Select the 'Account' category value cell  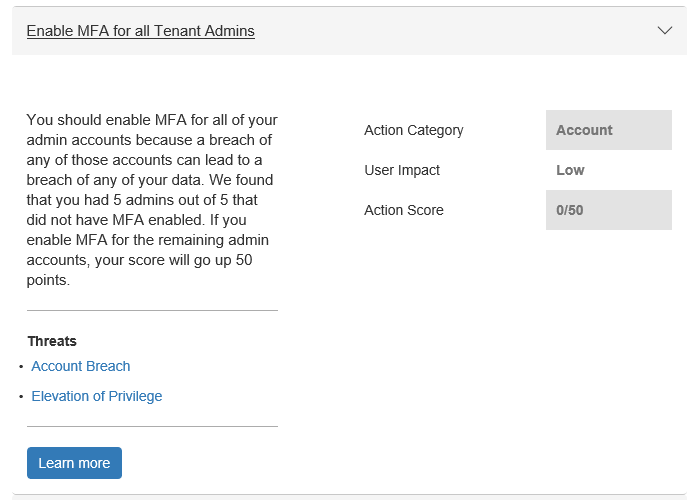click(x=608, y=130)
